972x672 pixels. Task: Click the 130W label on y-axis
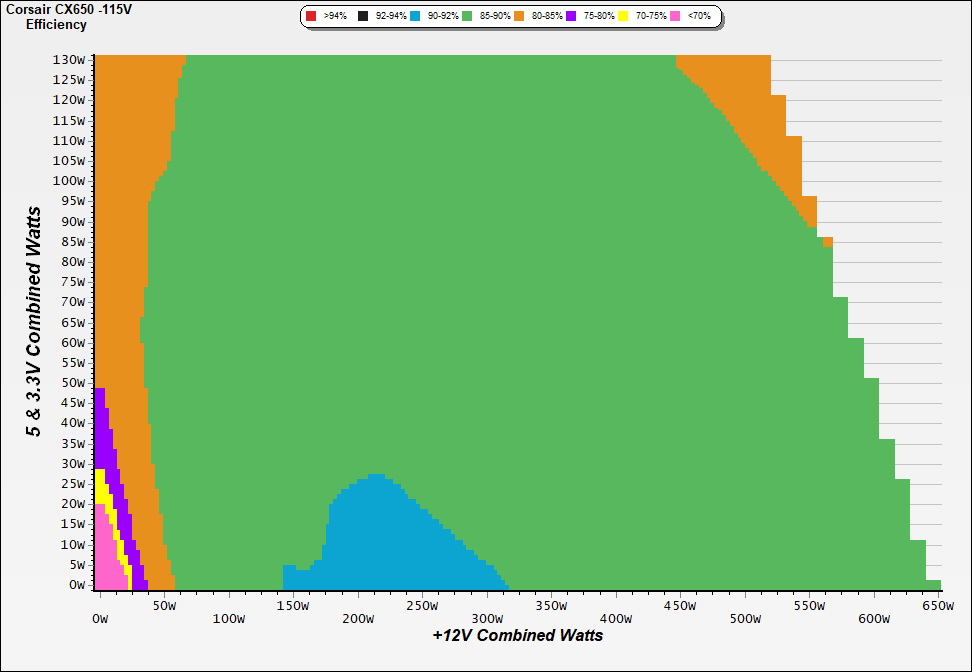[x=69, y=59]
